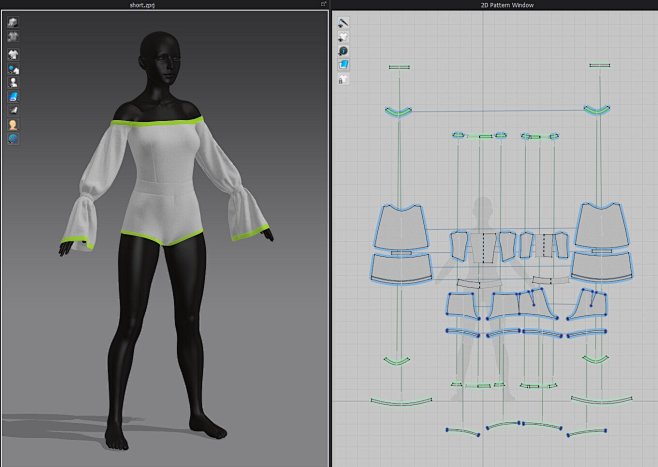Open the white garment dropdown in 2D toolbar
The width and height of the screenshot is (658, 467).
click(343, 36)
